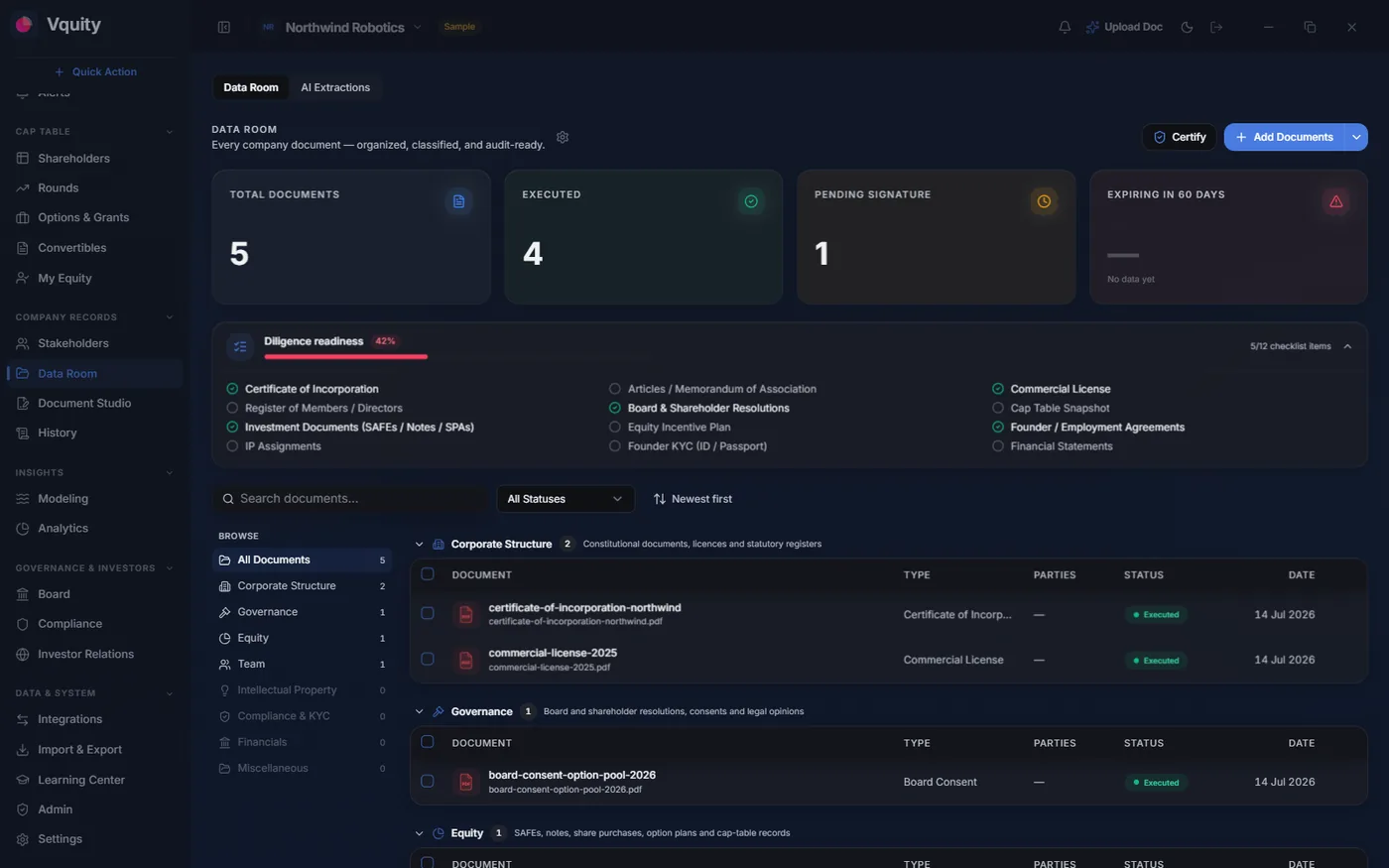1389x868 pixels.
Task: Click the PDF icon for board-consent-option-pool-2026
Action: tap(465, 782)
